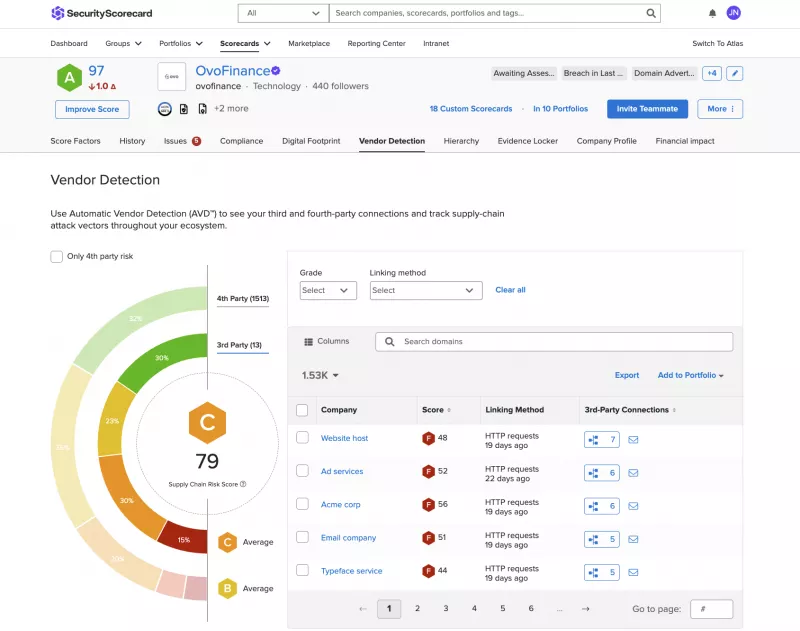Viewport: 800px width, 631px height.
Task: Expand the Portfolios menu
Action: coord(181,43)
